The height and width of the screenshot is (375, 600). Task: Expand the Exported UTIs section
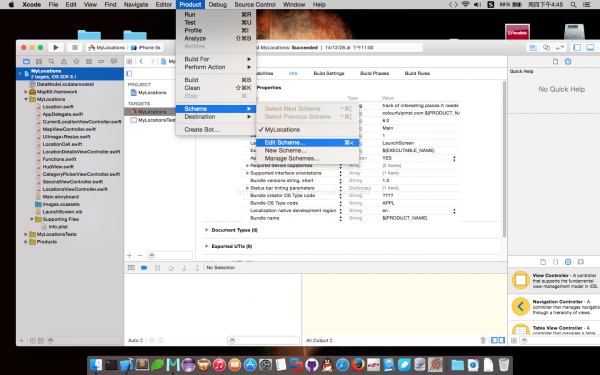[207, 246]
